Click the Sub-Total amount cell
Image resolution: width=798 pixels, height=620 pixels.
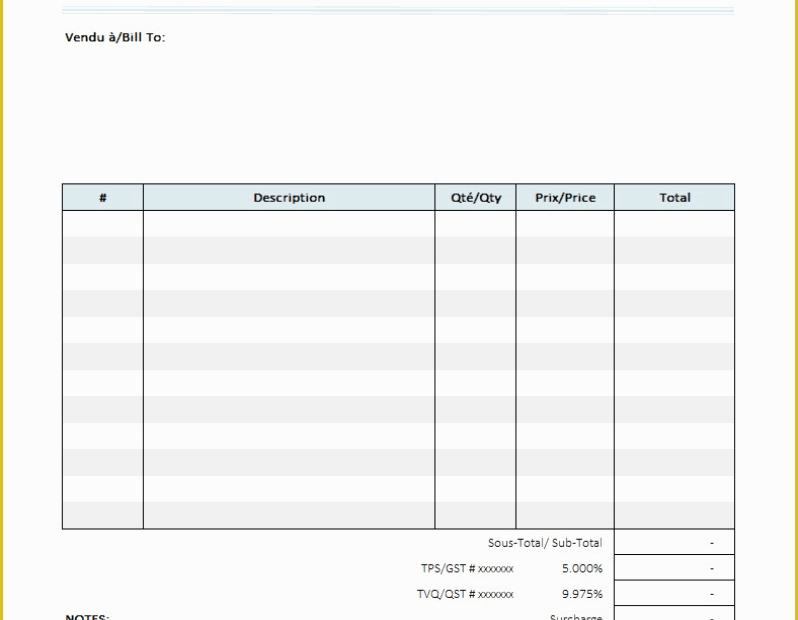coord(674,542)
